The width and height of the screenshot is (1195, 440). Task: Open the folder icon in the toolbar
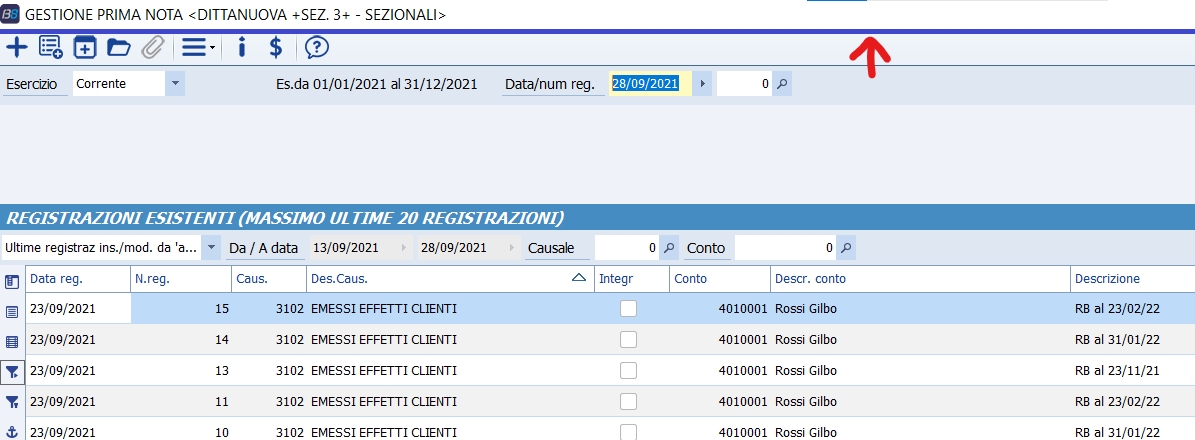pyautogui.click(x=119, y=47)
